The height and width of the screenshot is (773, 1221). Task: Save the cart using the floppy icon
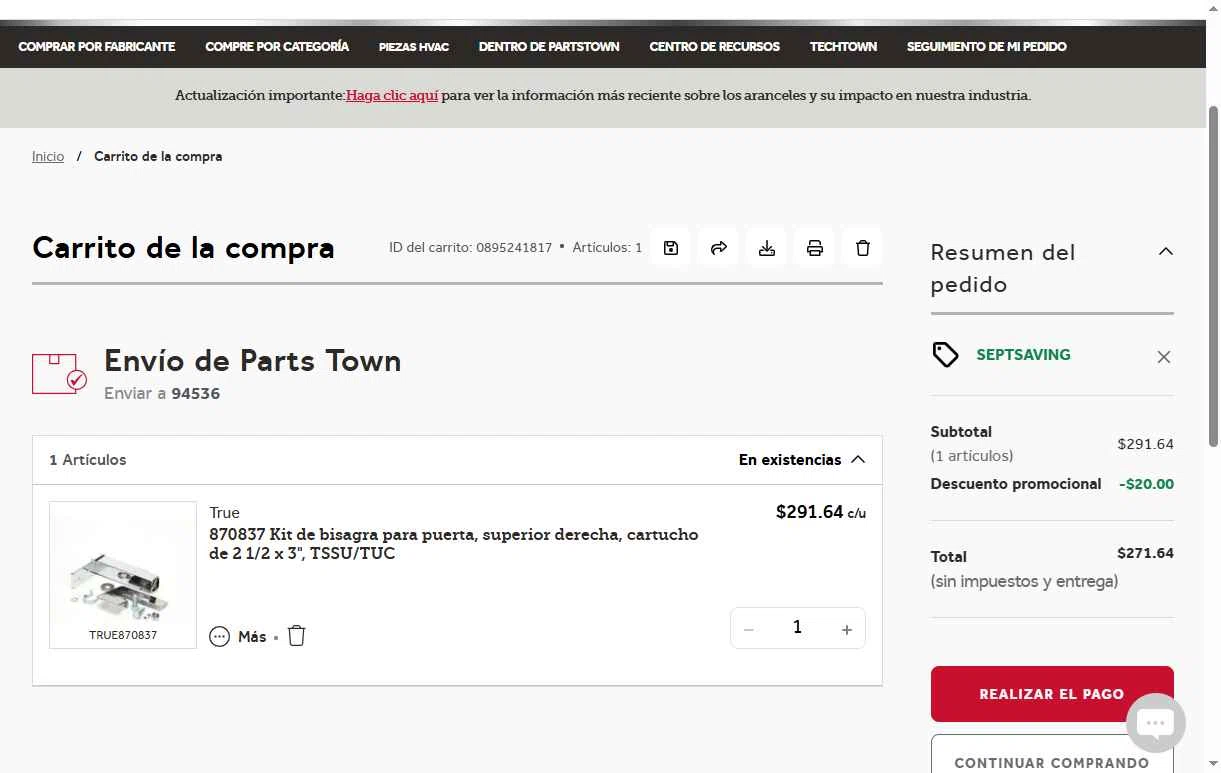671,247
